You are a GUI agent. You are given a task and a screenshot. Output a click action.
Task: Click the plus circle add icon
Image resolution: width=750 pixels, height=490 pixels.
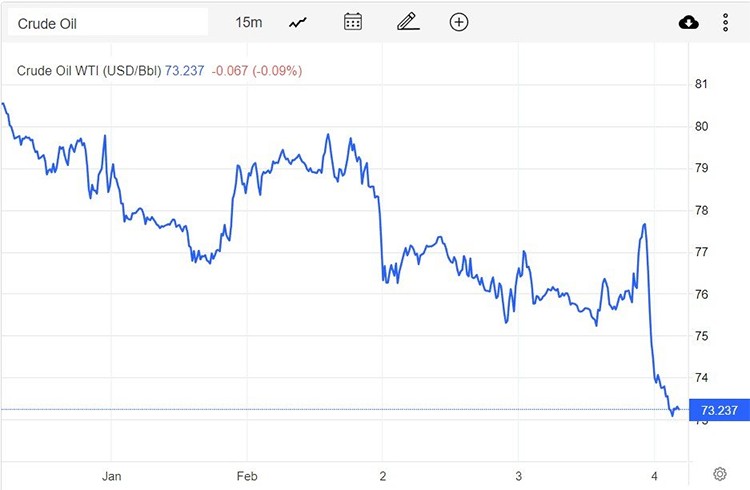459,22
